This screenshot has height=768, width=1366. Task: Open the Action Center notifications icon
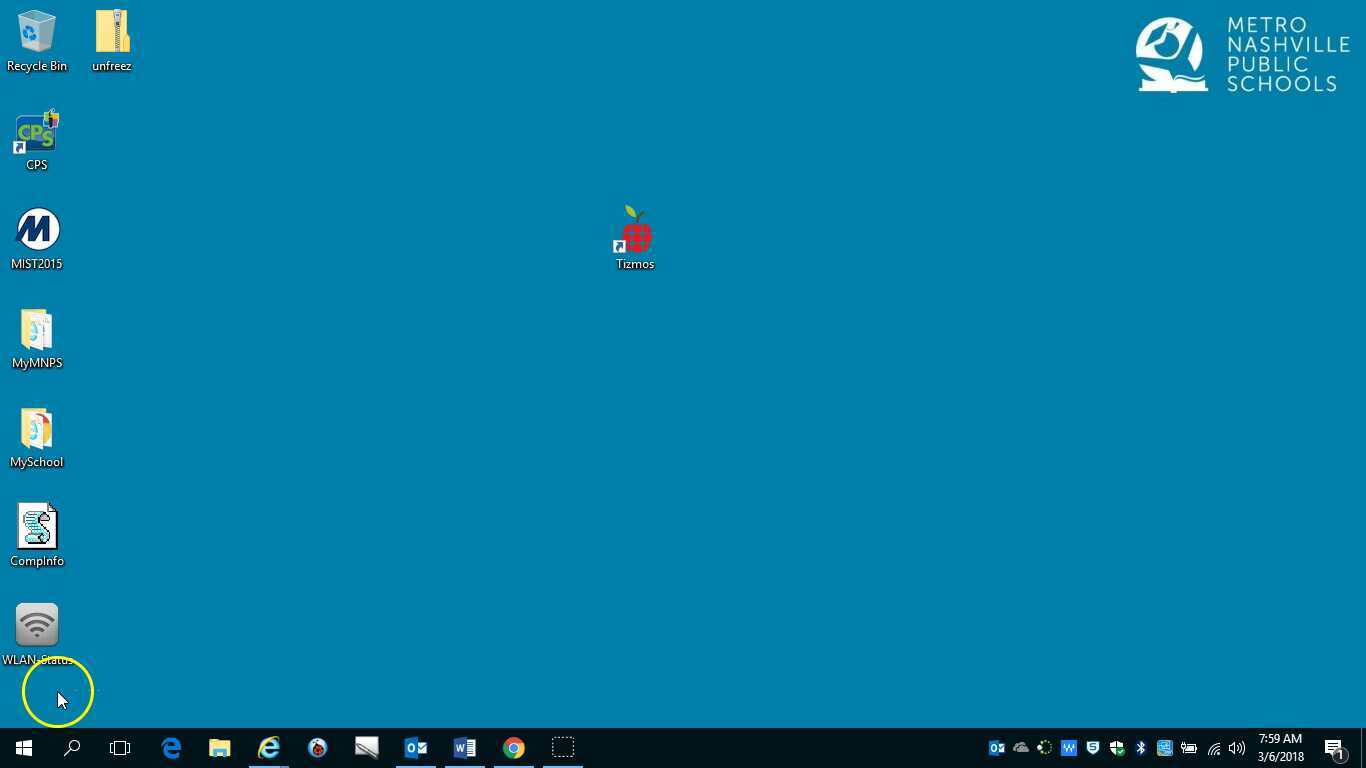pos(1334,748)
